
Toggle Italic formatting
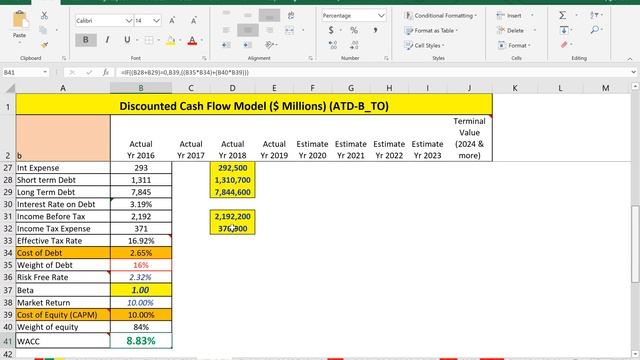coord(107,40)
